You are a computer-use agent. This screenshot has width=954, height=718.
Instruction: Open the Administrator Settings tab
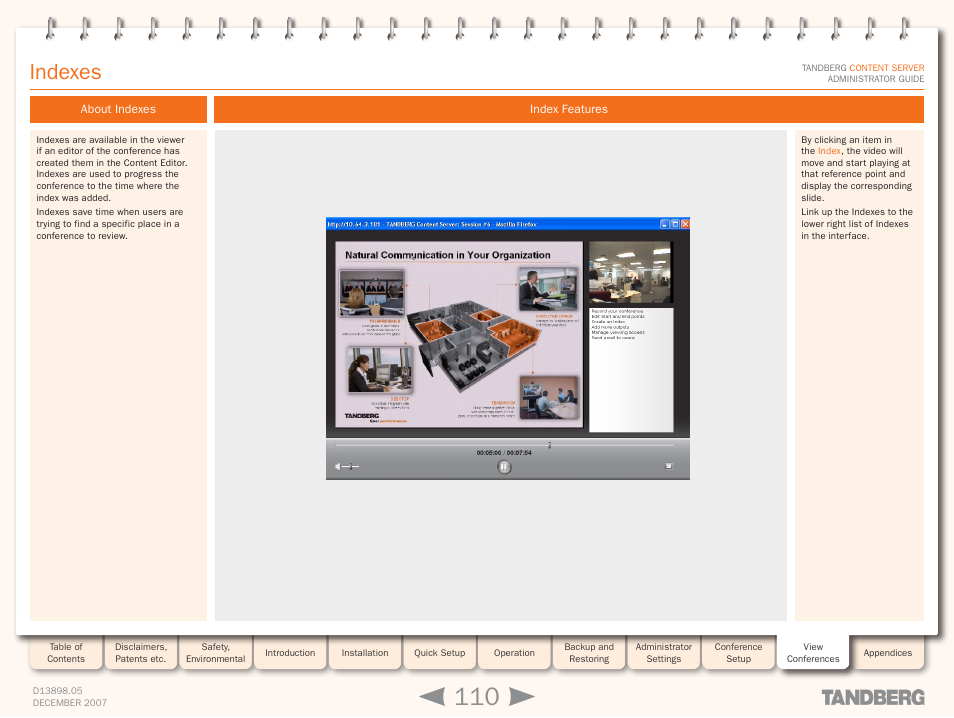click(x=664, y=652)
